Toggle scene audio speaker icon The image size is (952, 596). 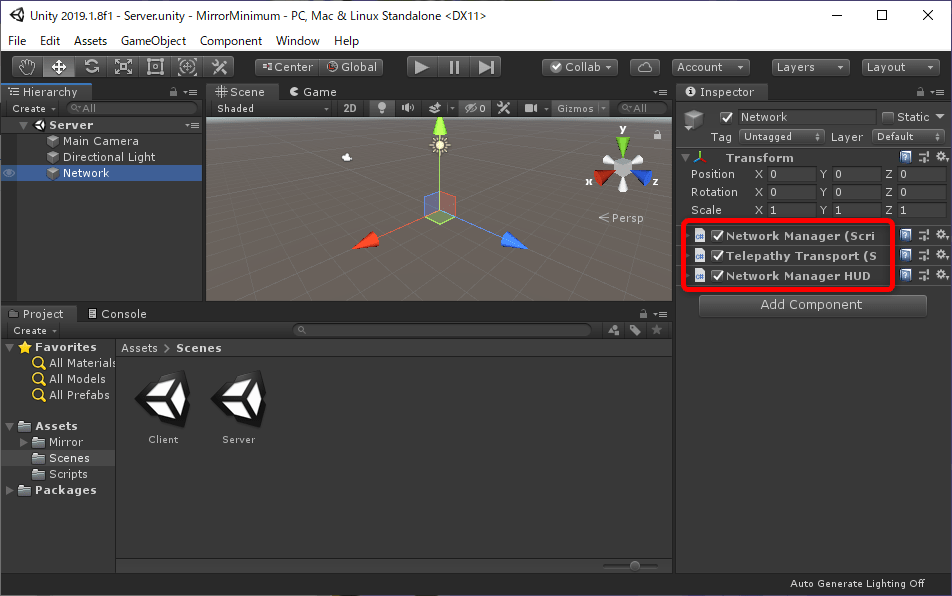(407, 108)
